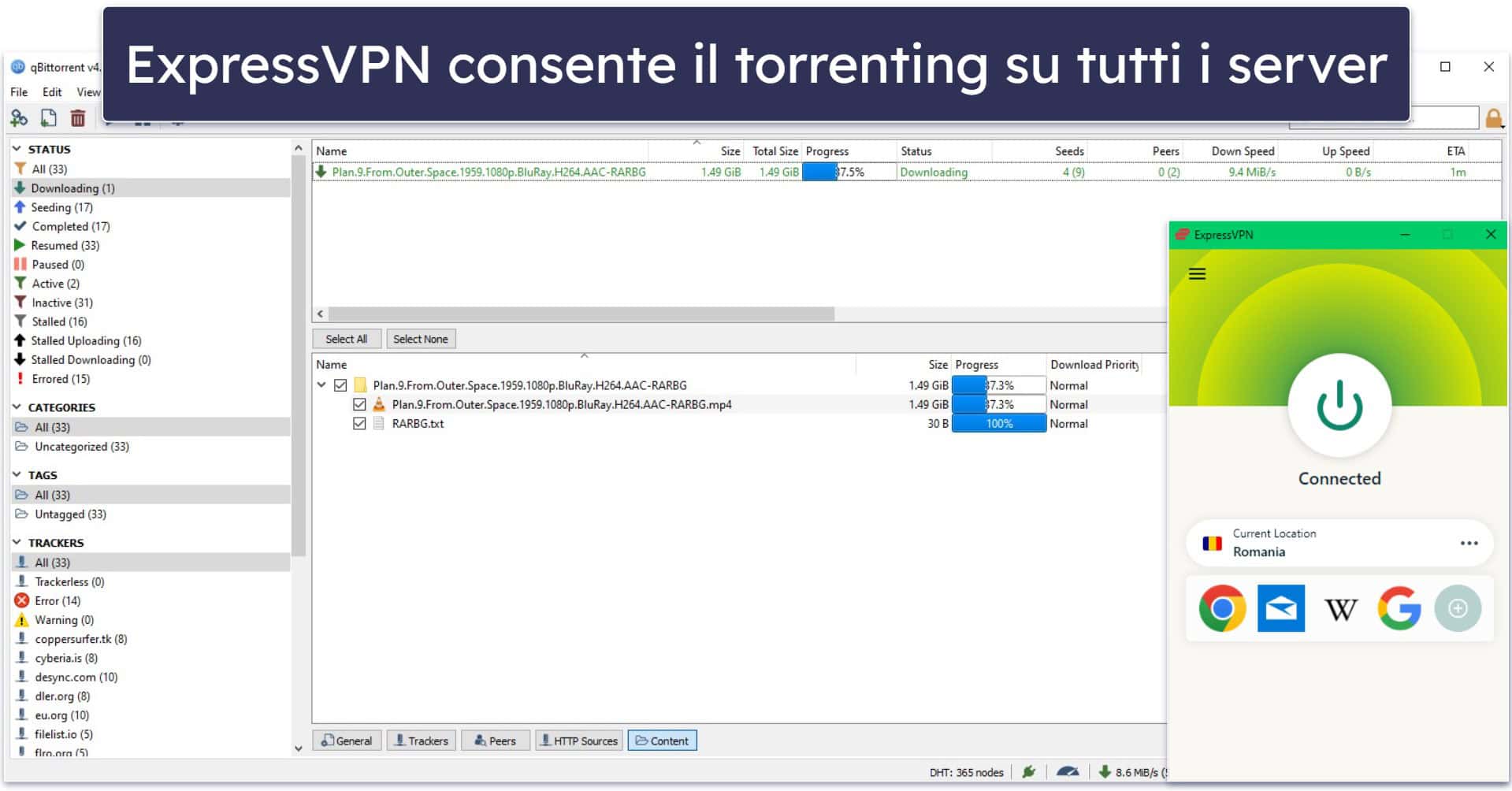Viewport: 1512px width, 791px height.
Task: Open the Google shortcut in ExpressVPN
Action: (1399, 608)
